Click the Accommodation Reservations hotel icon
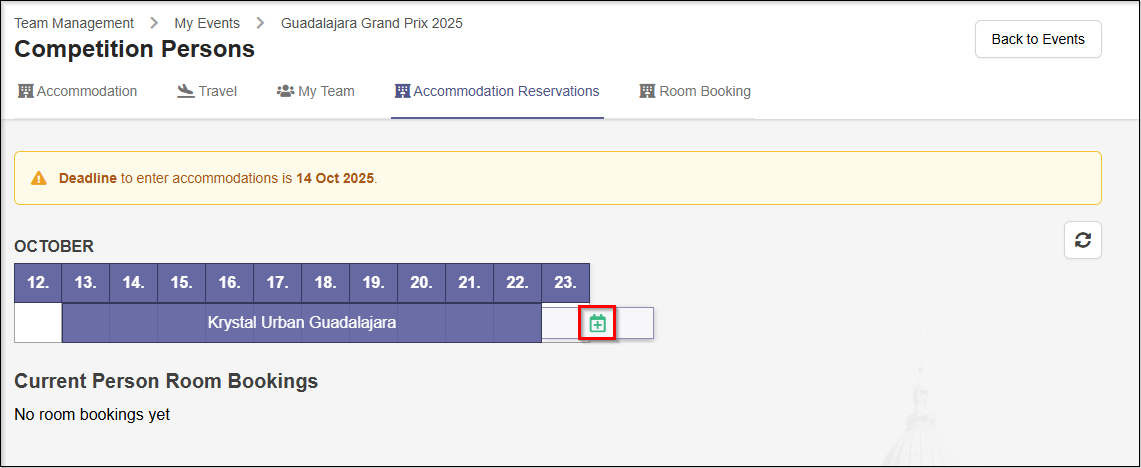Image resolution: width=1141 pixels, height=468 pixels. 402,91
